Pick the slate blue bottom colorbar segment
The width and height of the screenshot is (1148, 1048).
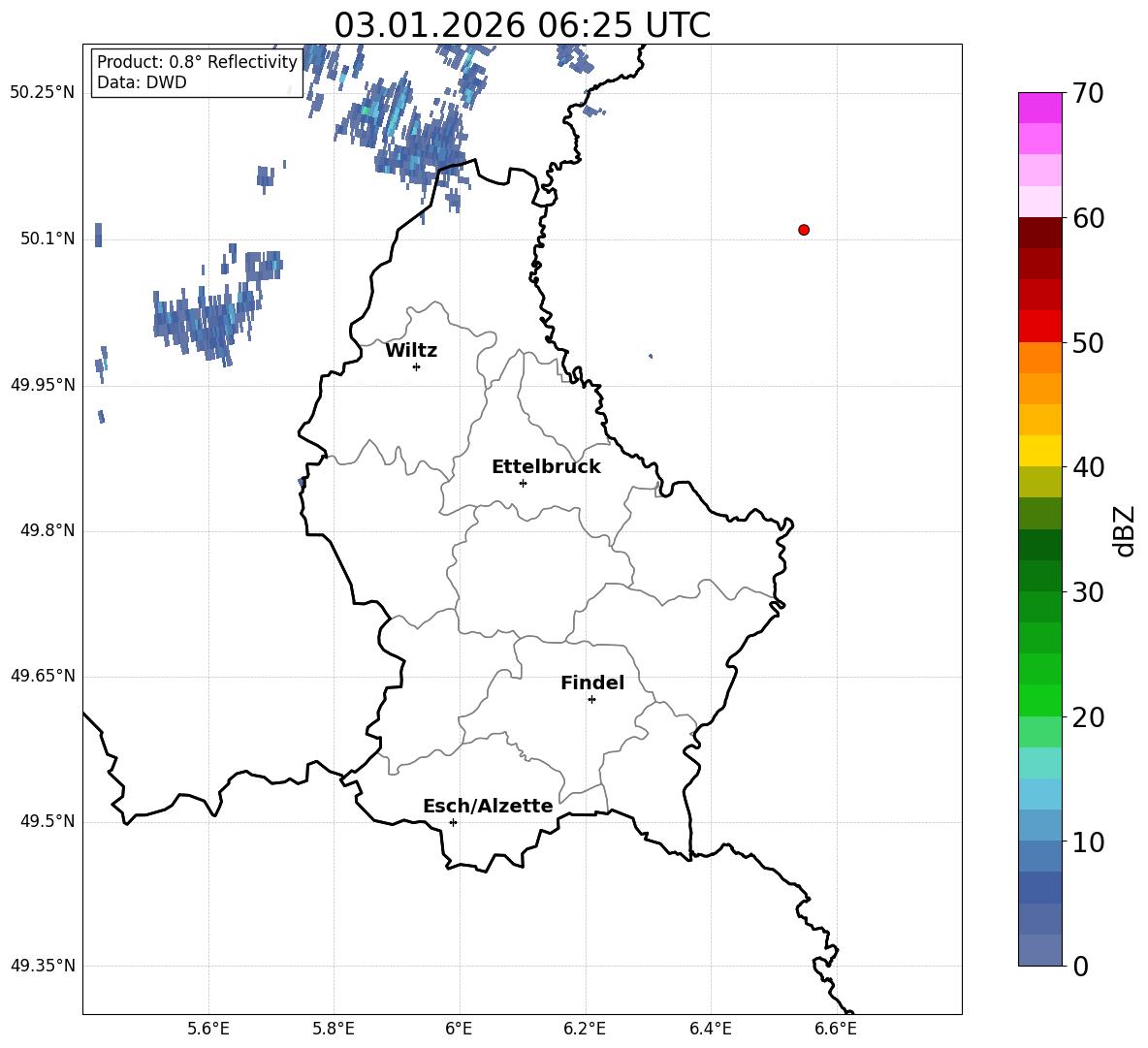pos(1040,950)
